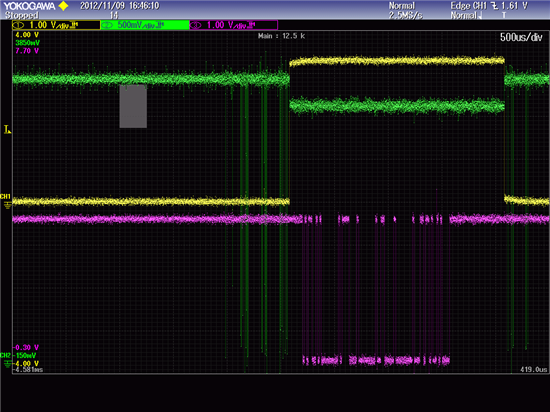Screen dimensions: 550x412
Task: Click the gray rectangle on the waveform
Action: pos(133,106)
